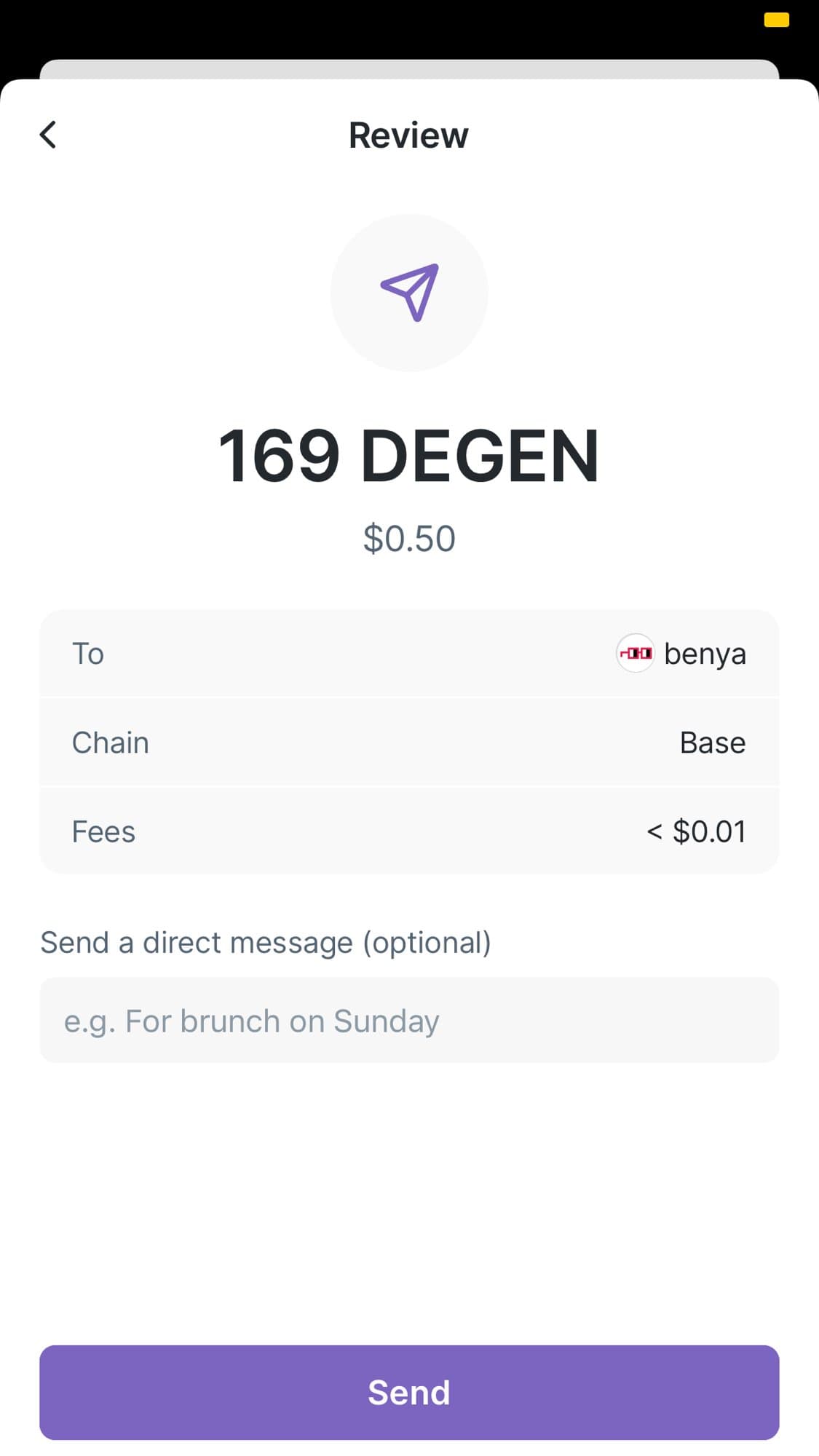Click the < $0.01 fee amount

coord(696,831)
